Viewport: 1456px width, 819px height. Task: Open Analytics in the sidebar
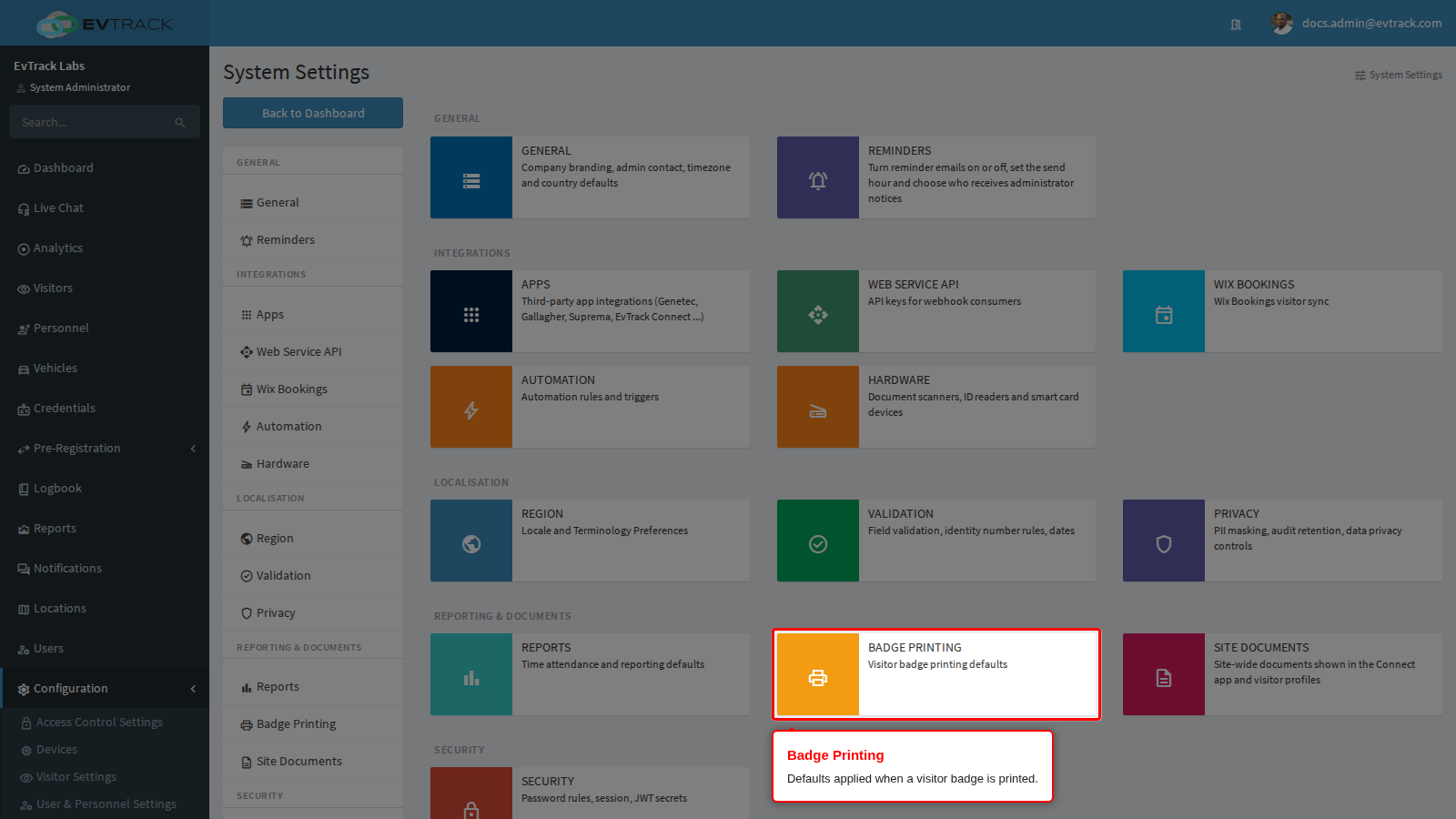coord(105,248)
